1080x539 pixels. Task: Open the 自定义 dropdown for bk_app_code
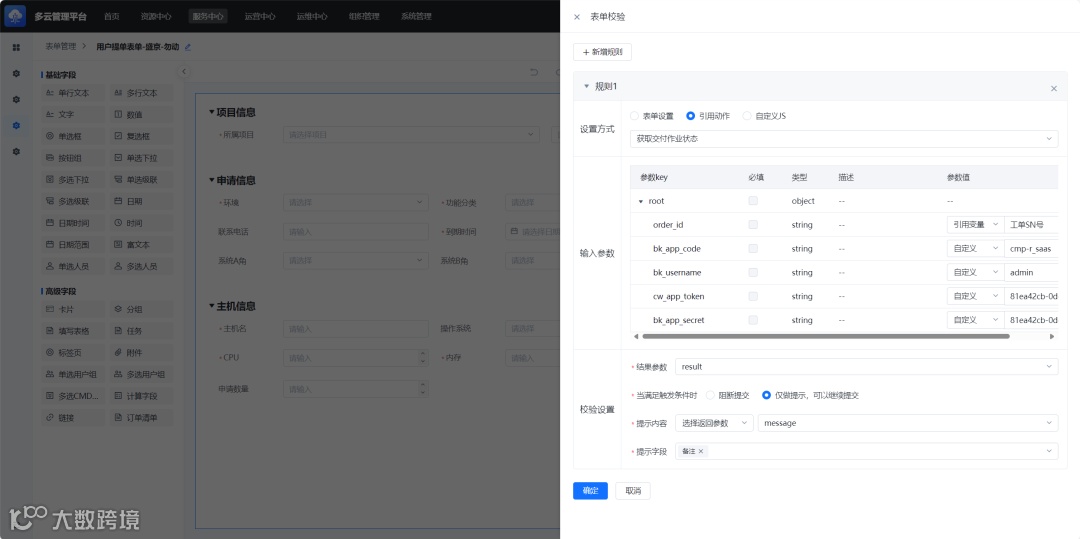tap(975, 249)
